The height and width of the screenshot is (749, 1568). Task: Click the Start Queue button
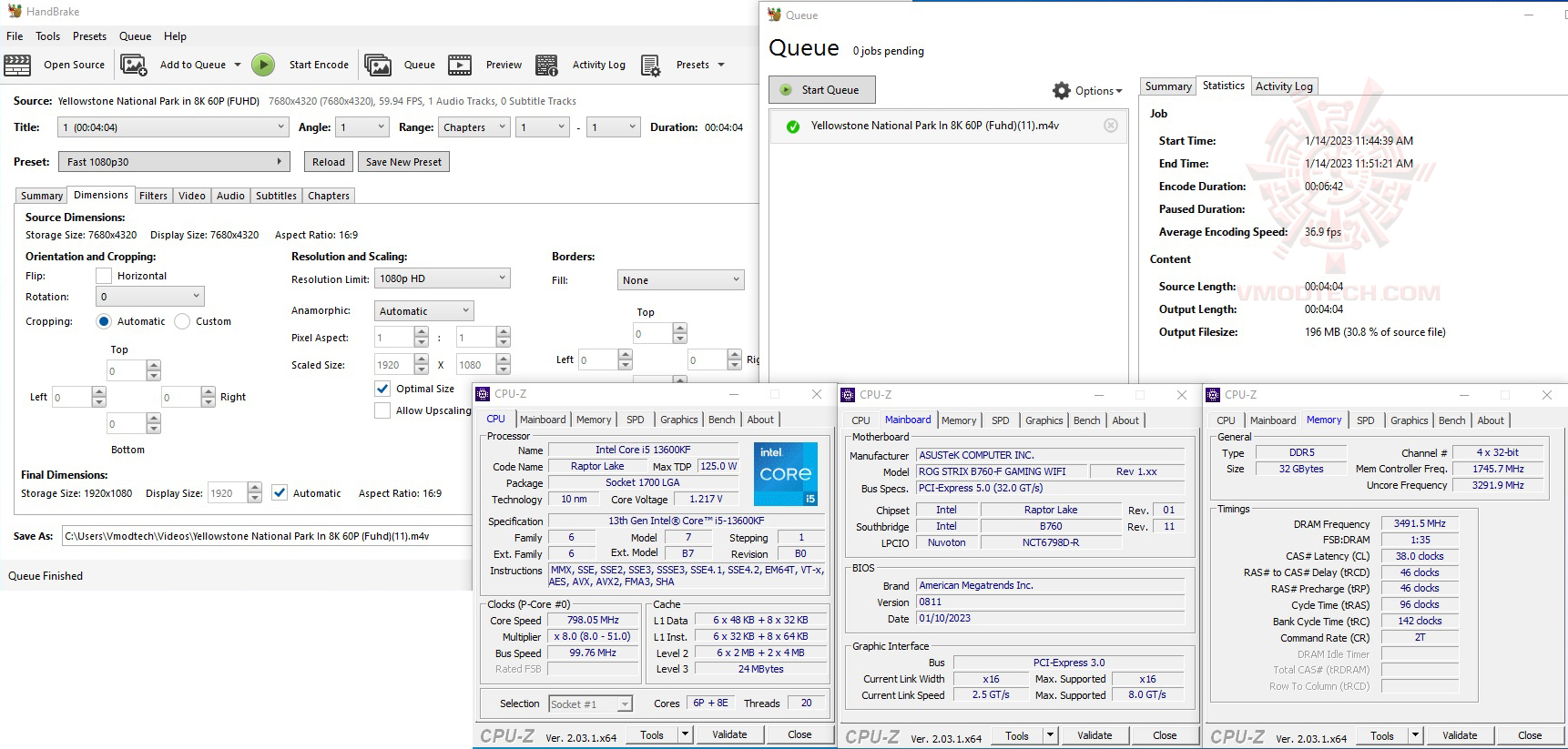tap(822, 90)
